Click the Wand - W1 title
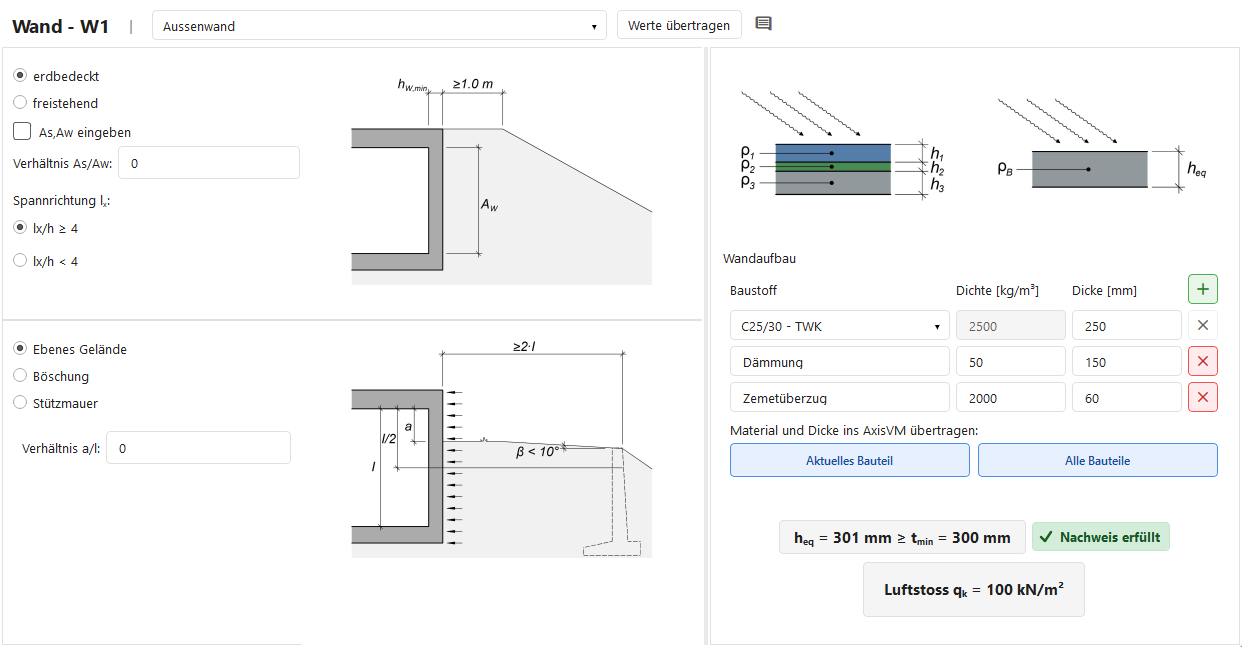Viewport: 1242px width, 647px height. (61, 26)
